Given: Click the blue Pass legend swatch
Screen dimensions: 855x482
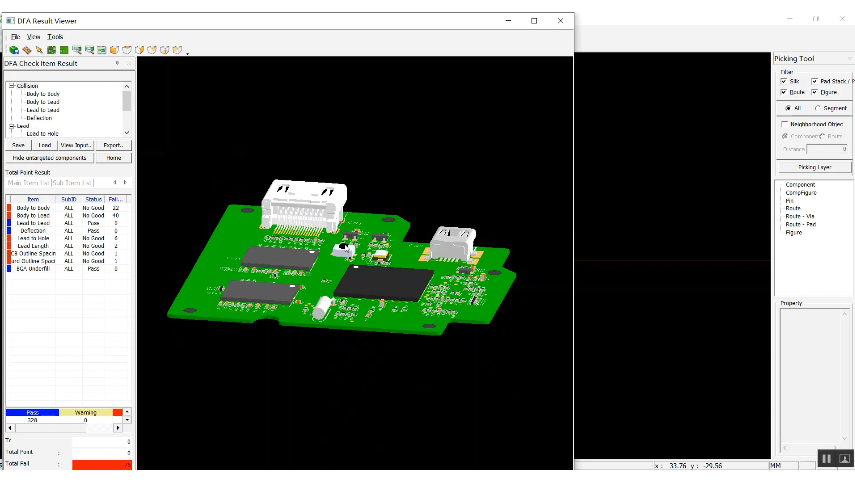Looking at the screenshot, I should pyautogui.click(x=32, y=413).
